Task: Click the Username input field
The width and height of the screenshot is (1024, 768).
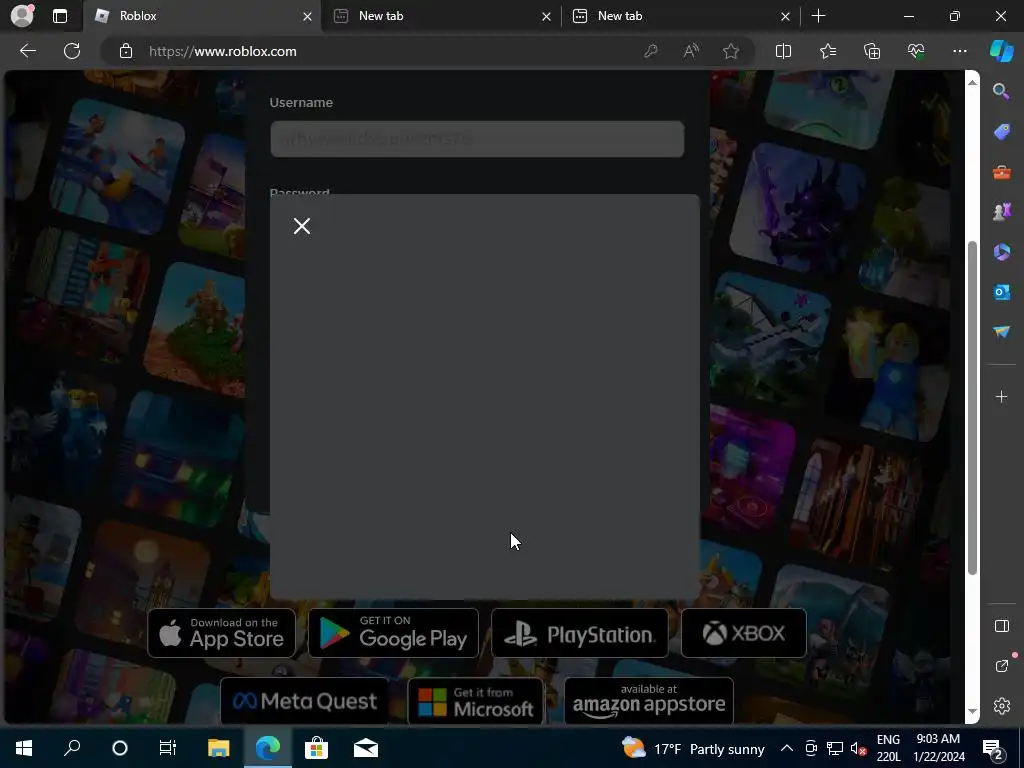Action: [477, 138]
